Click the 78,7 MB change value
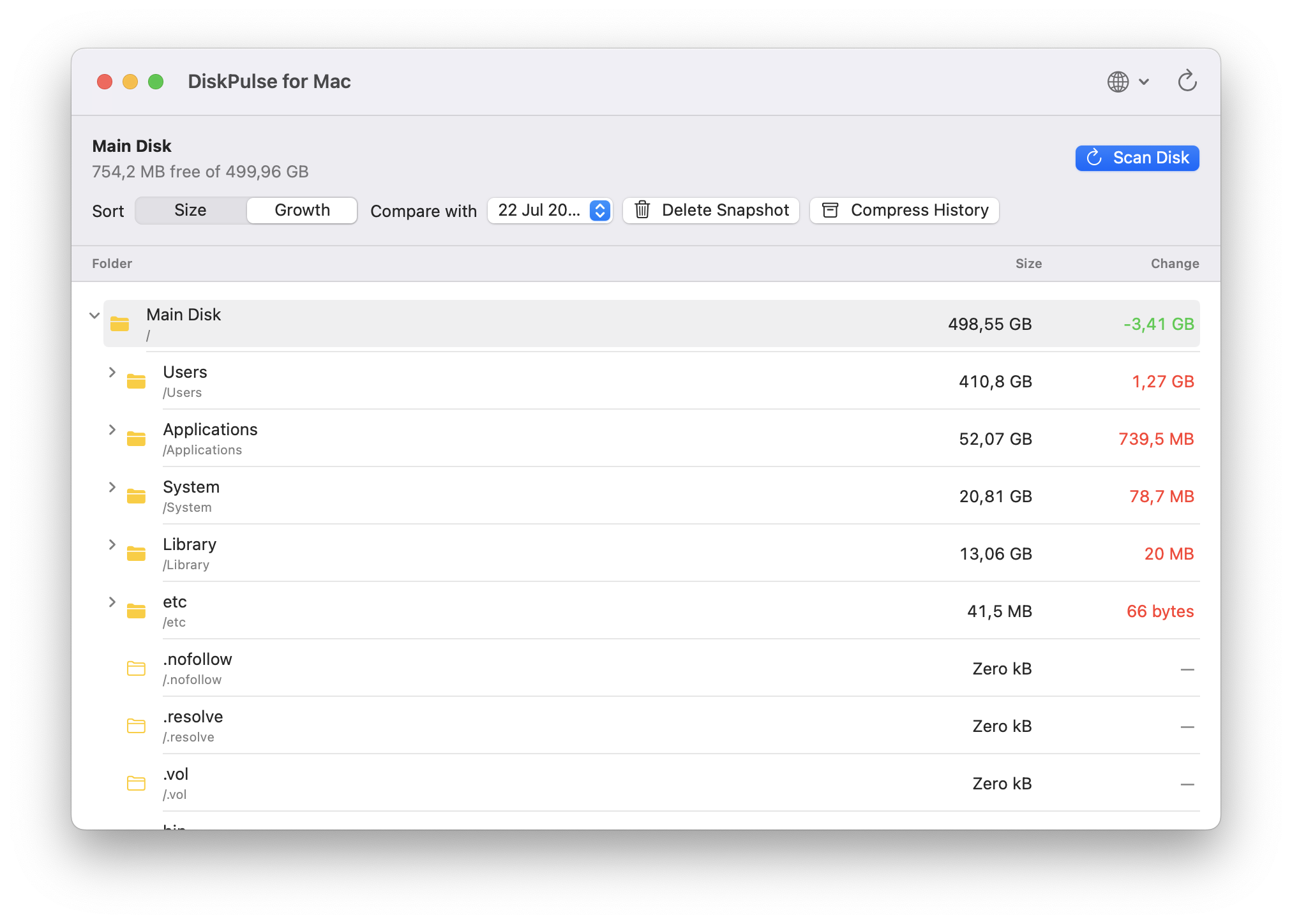Image resolution: width=1292 pixels, height=924 pixels. pyautogui.click(x=1162, y=496)
